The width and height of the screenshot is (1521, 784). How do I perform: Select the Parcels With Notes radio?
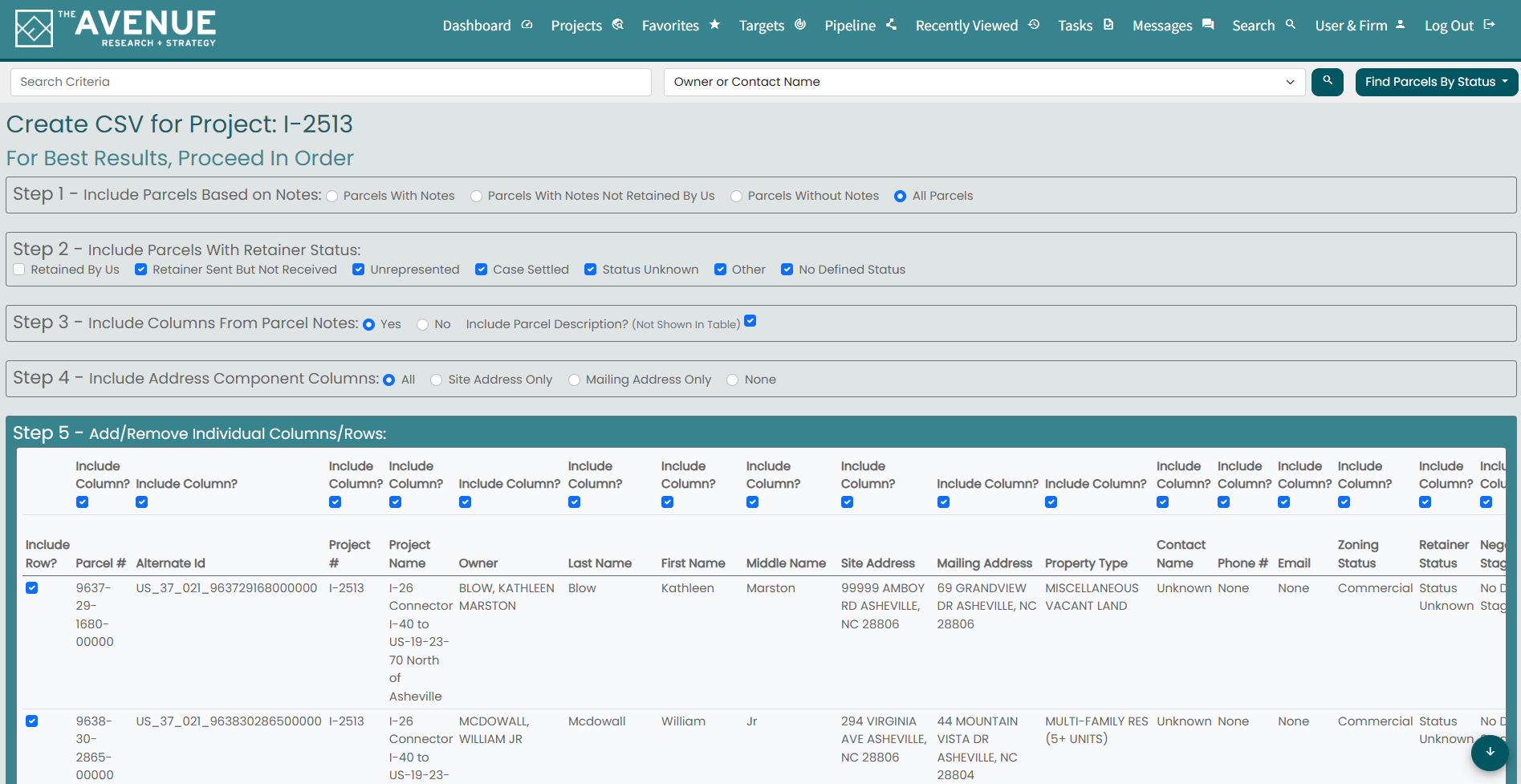pos(332,197)
